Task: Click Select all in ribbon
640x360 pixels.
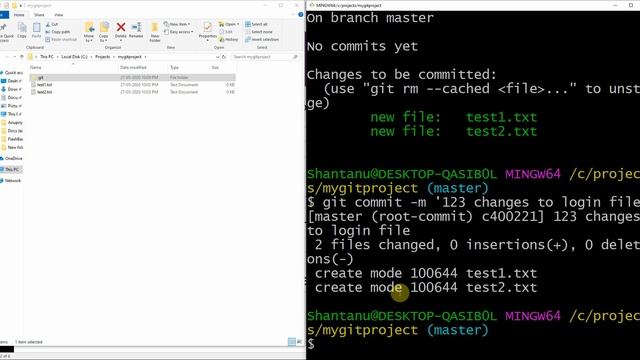Action: point(256,24)
